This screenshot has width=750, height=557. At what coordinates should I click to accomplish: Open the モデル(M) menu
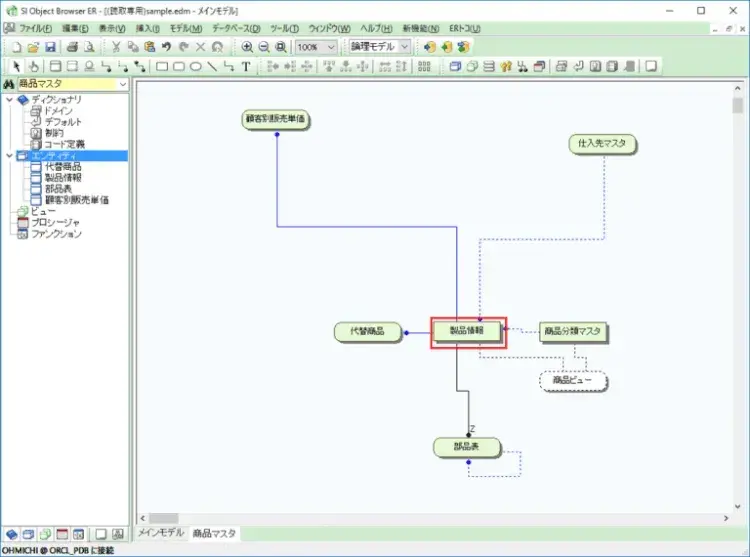click(185, 28)
